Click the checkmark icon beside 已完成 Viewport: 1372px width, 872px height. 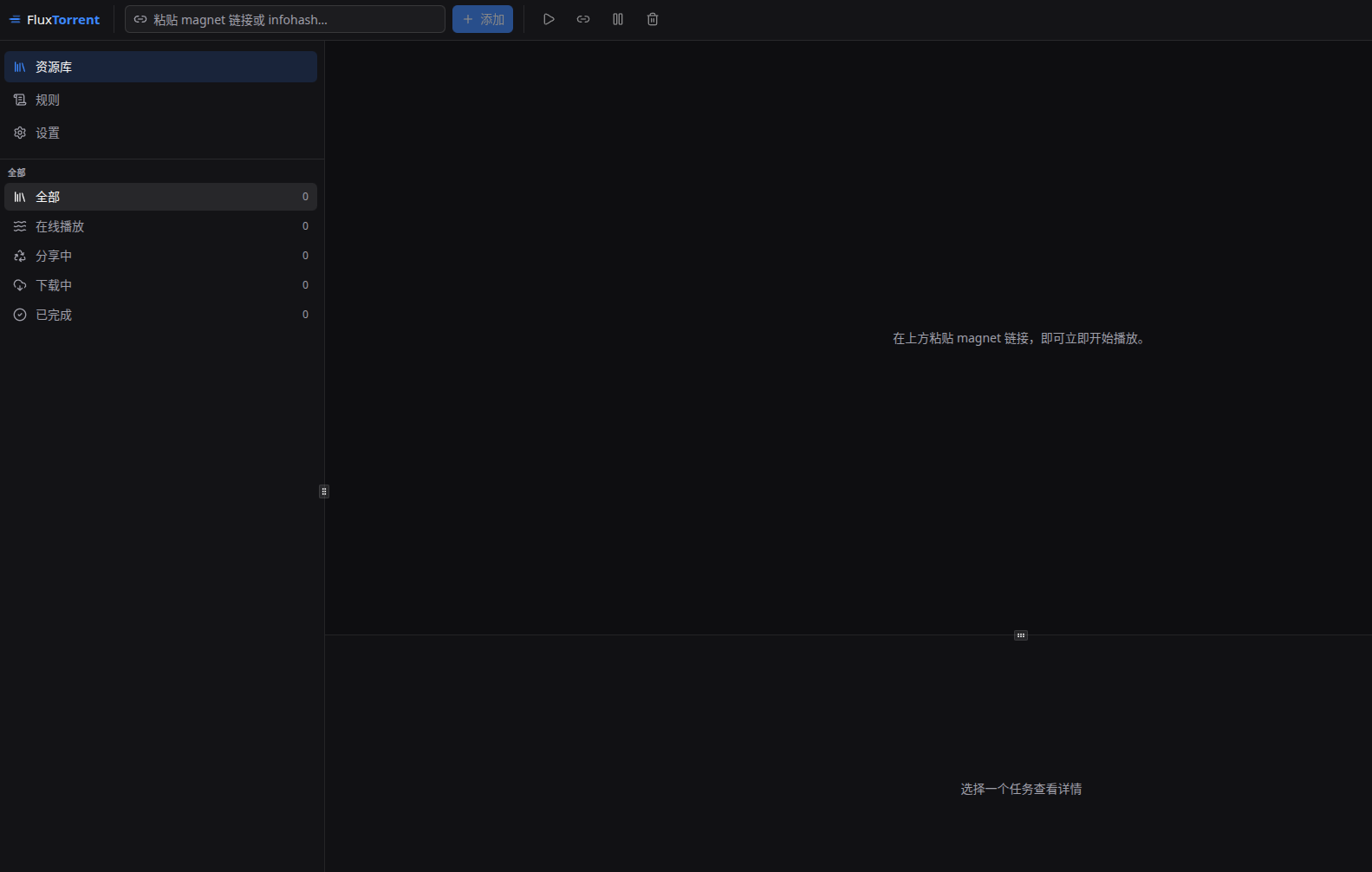pyautogui.click(x=20, y=315)
